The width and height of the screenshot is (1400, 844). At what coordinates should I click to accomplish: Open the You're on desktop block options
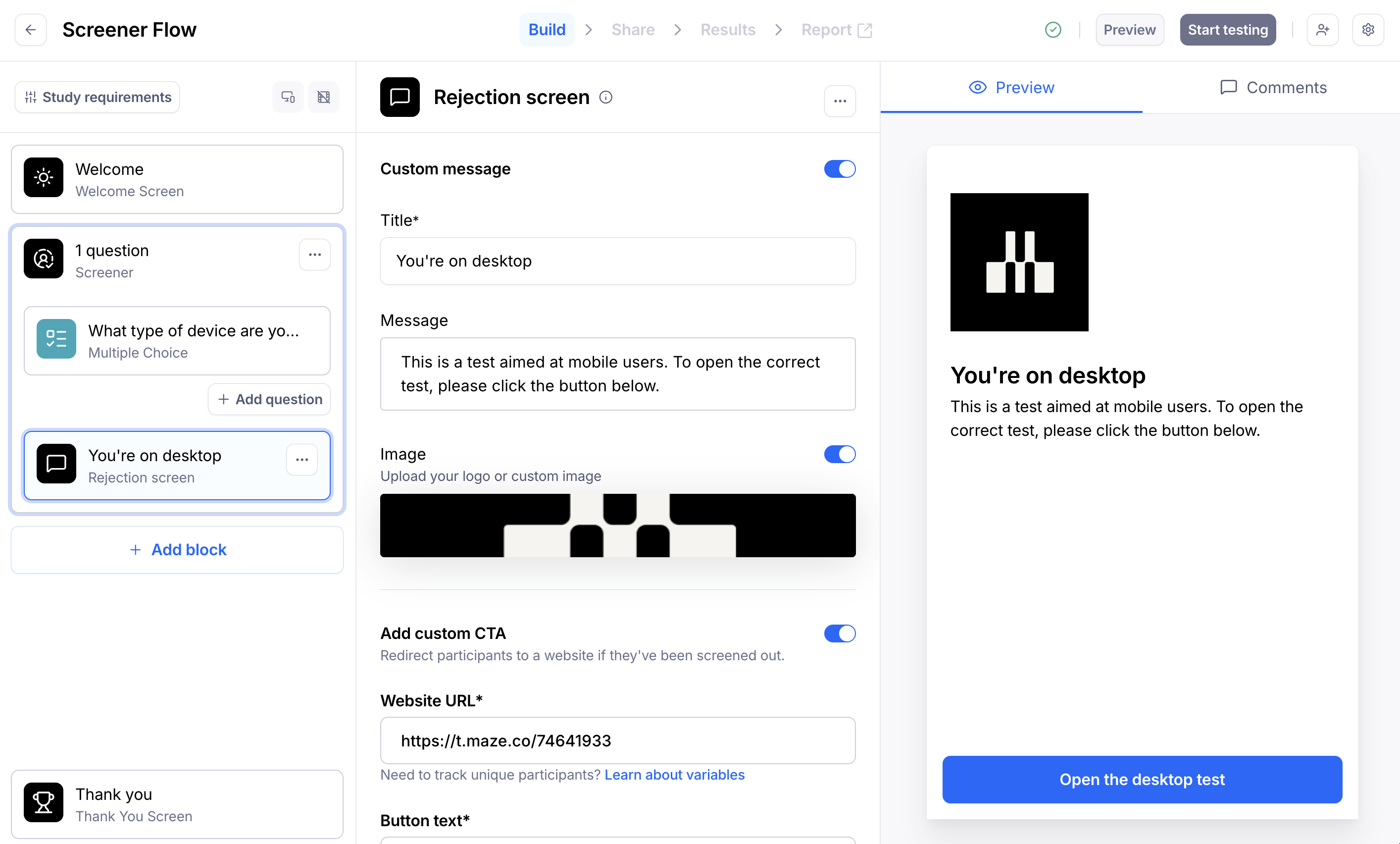301,459
